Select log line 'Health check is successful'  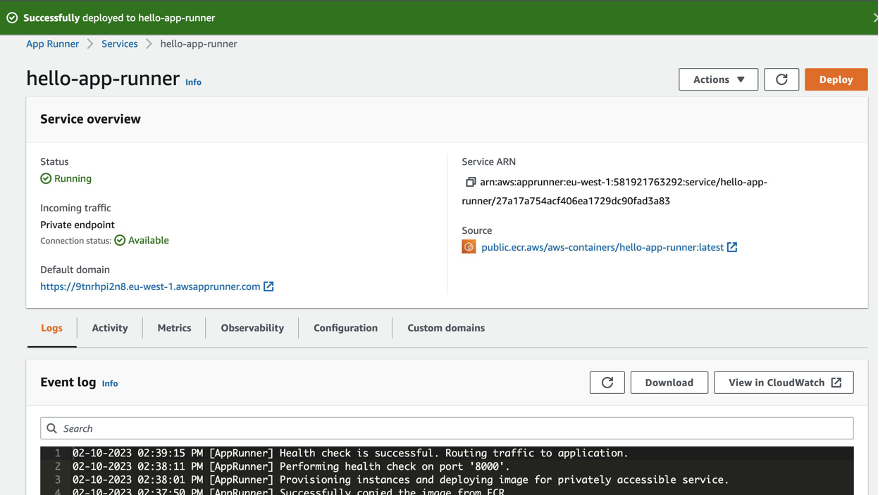click(x=350, y=453)
